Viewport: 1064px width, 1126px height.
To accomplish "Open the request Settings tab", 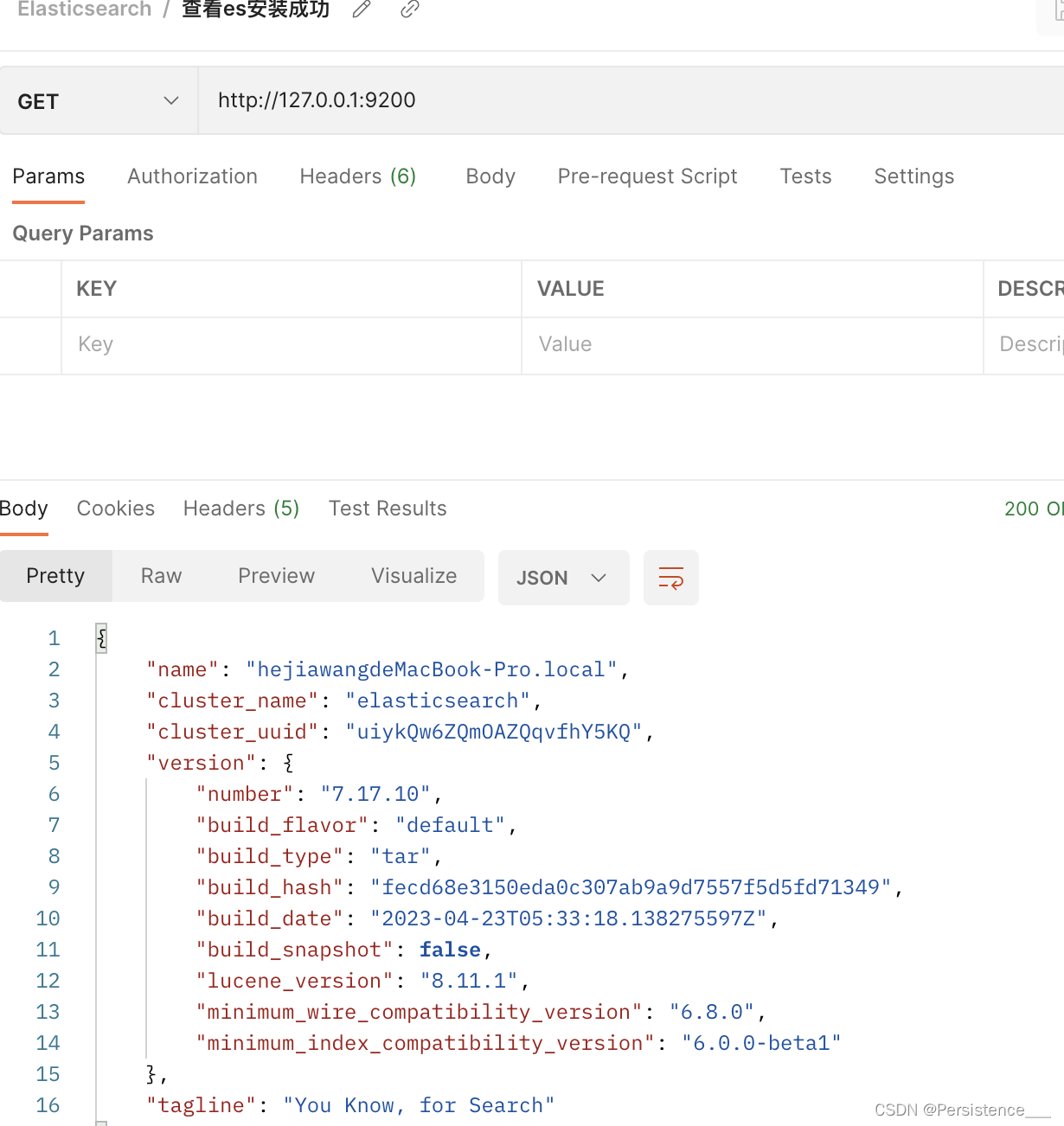I will coord(914,176).
